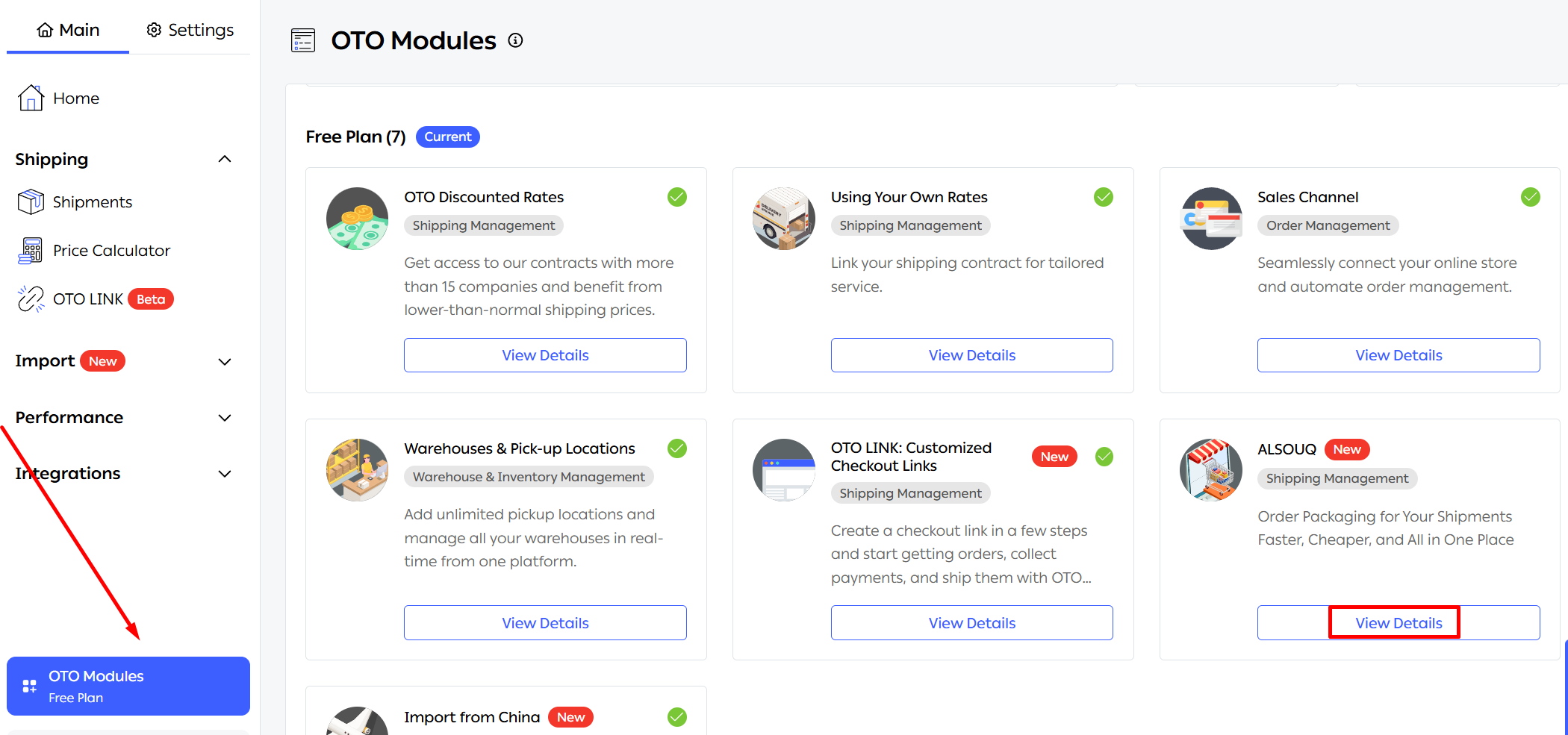The width and height of the screenshot is (1568, 735).
Task: Click the info icon beside OTO Modules title
Action: [515, 40]
